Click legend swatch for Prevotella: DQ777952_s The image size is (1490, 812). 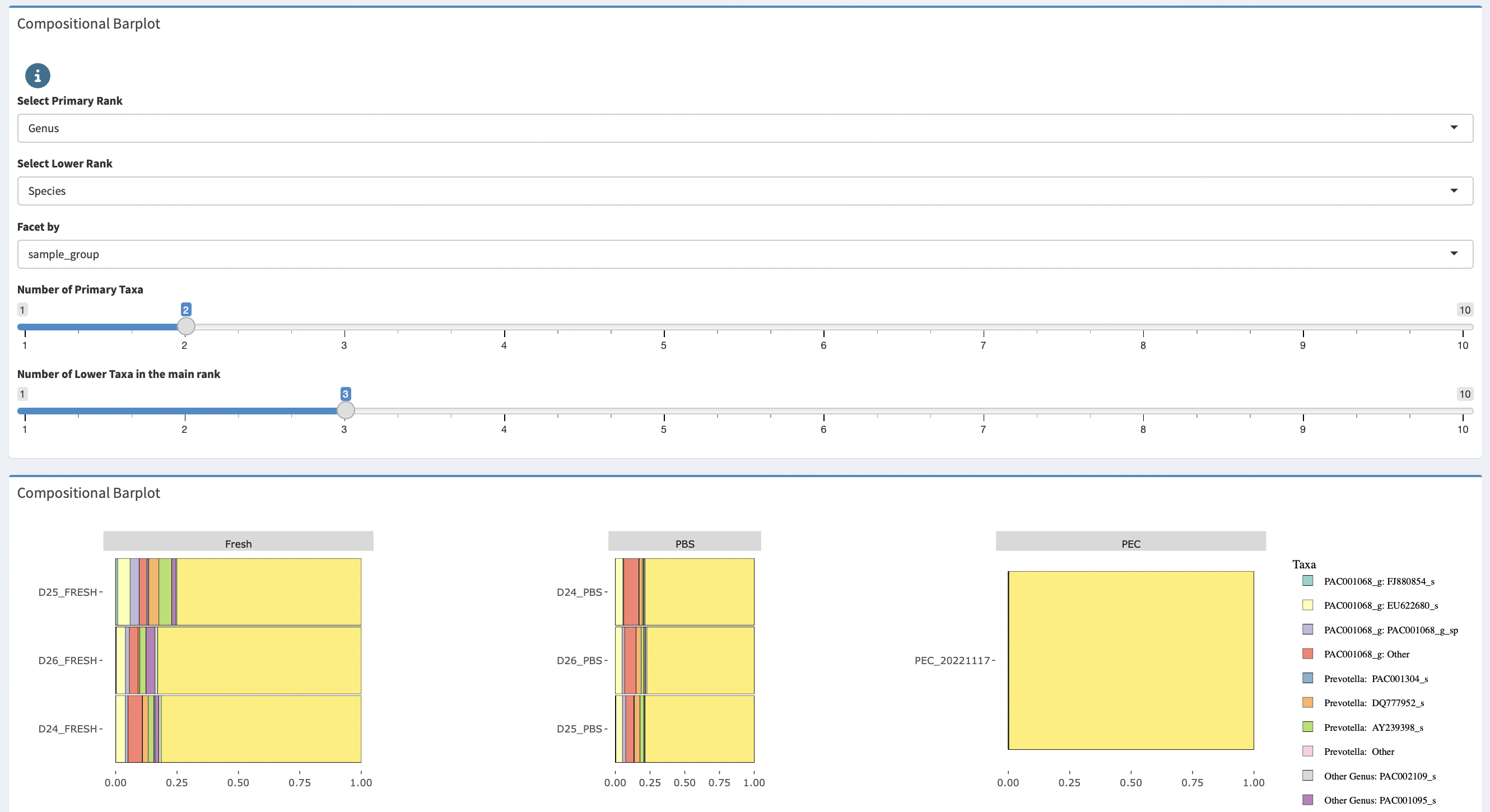tap(1308, 702)
